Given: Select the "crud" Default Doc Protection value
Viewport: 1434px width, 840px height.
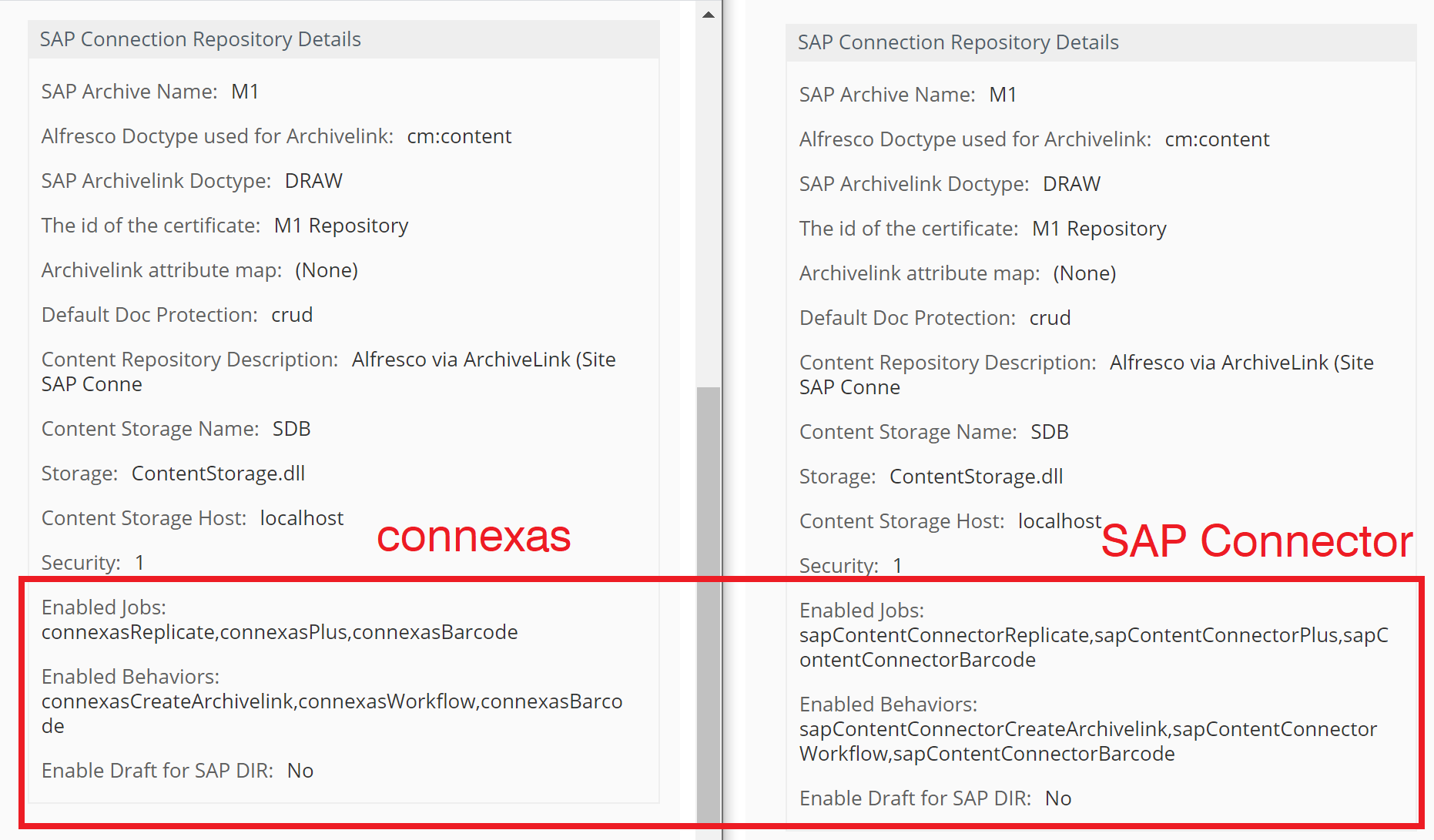Looking at the screenshot, I should click(291, 314).
